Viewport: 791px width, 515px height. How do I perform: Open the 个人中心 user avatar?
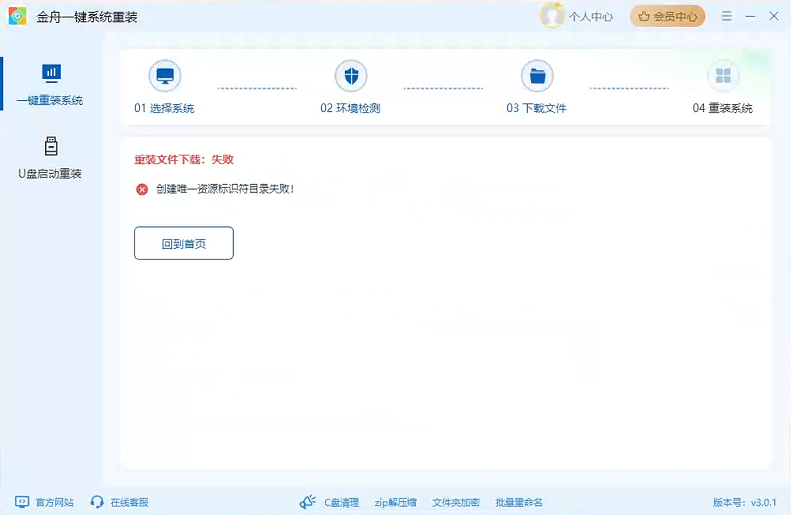tap(552, 16)
